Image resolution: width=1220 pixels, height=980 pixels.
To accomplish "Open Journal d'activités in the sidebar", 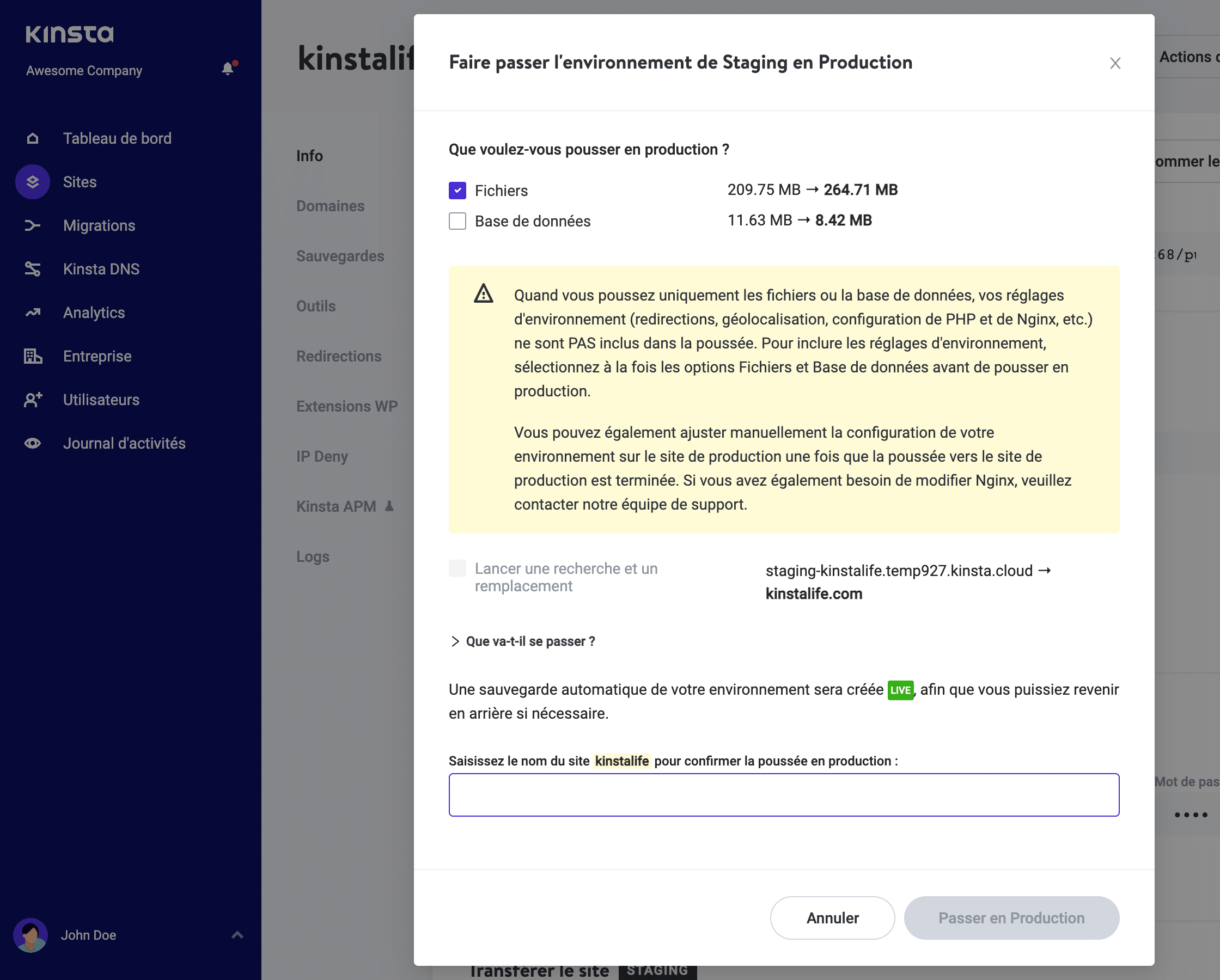I will [125, 443].
